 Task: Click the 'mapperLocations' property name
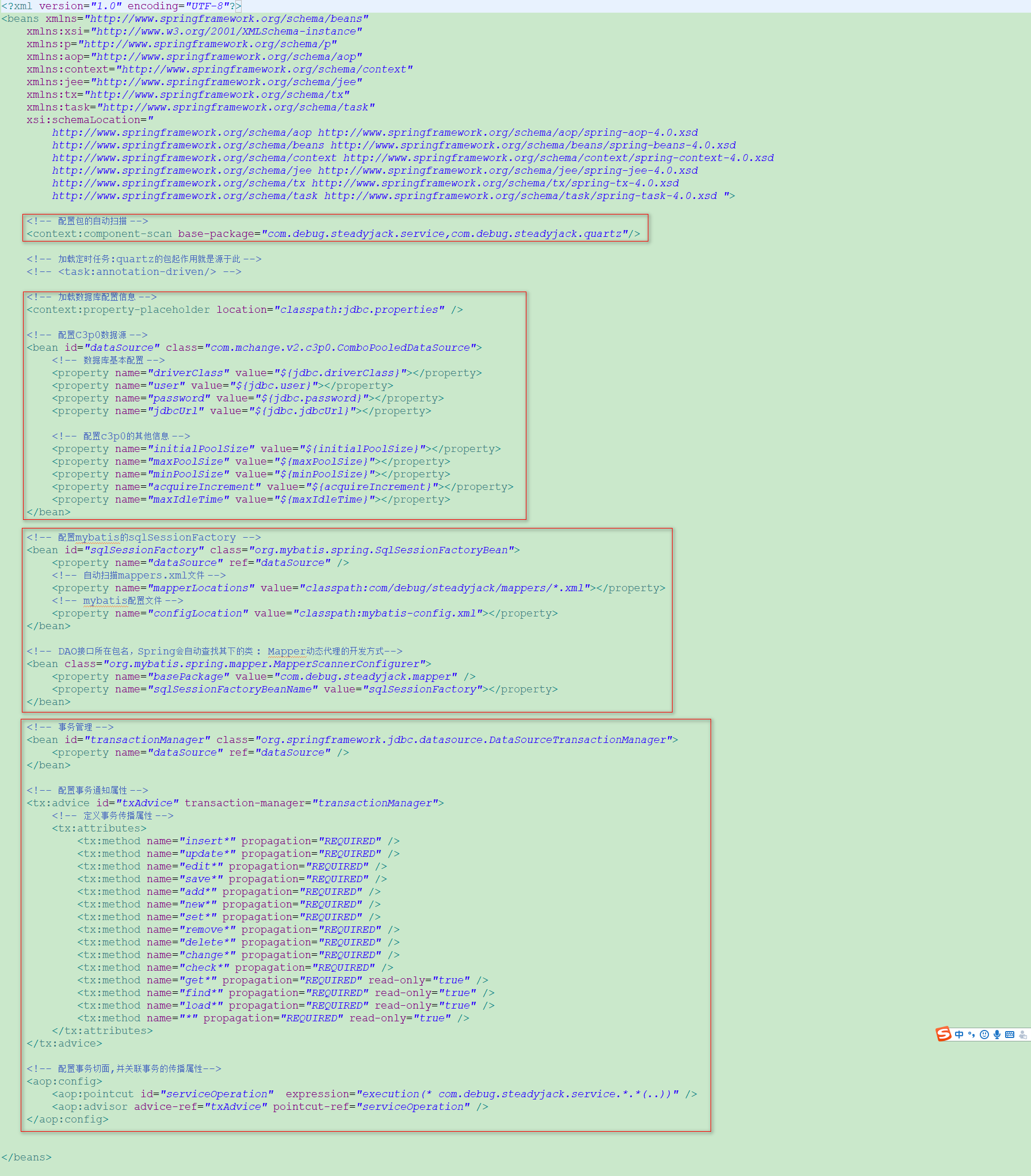(x=201, y=588)
